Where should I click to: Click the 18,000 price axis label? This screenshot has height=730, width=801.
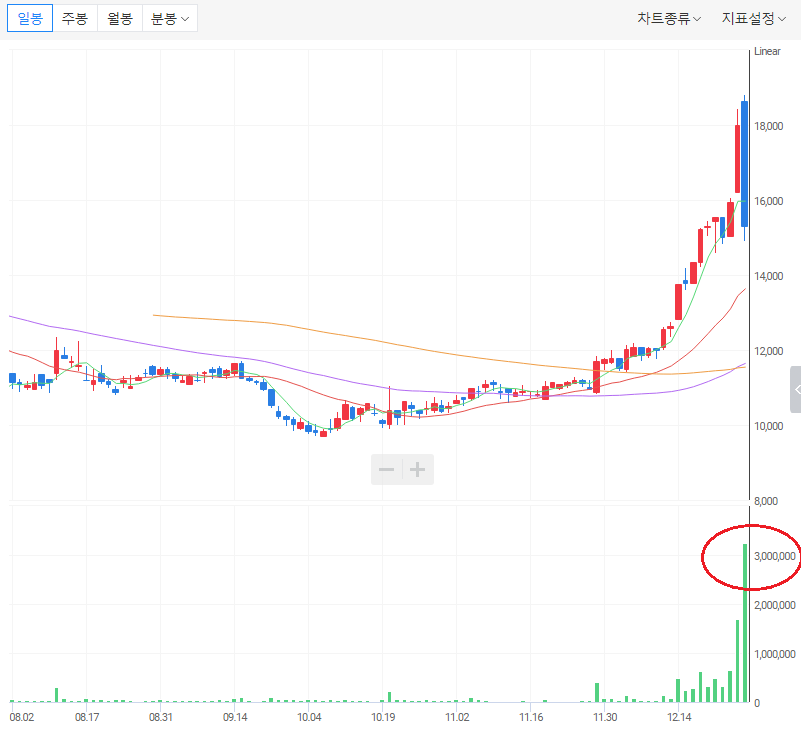[768, 126]
